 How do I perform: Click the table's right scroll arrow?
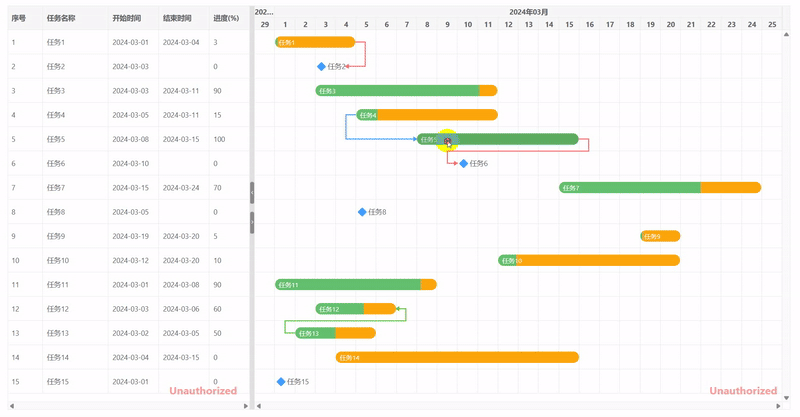coord(246,406)
